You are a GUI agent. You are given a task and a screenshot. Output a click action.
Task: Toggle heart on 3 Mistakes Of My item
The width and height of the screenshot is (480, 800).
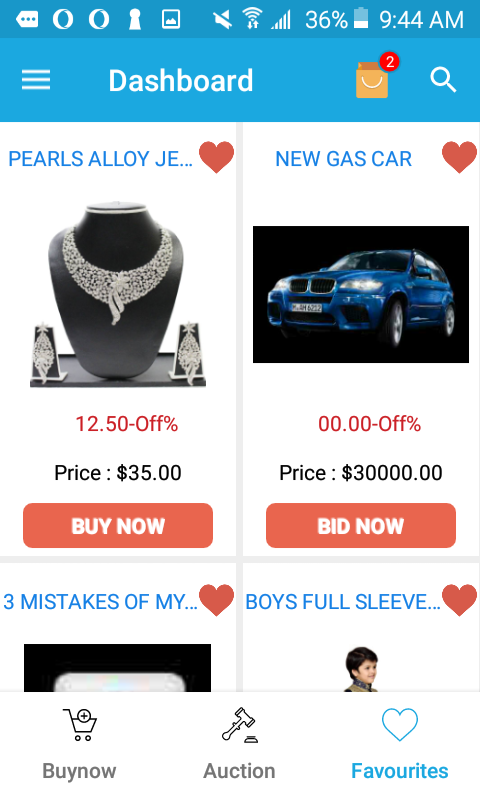[x=216, y=600]
